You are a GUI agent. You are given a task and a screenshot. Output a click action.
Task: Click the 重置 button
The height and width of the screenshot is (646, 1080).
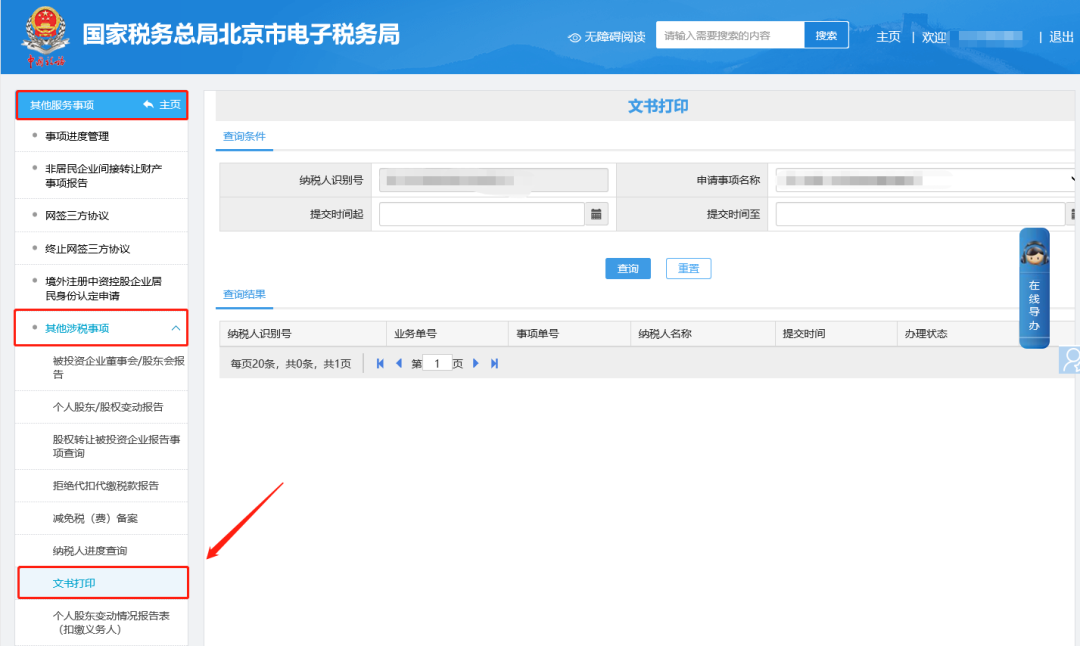[688, 269]
